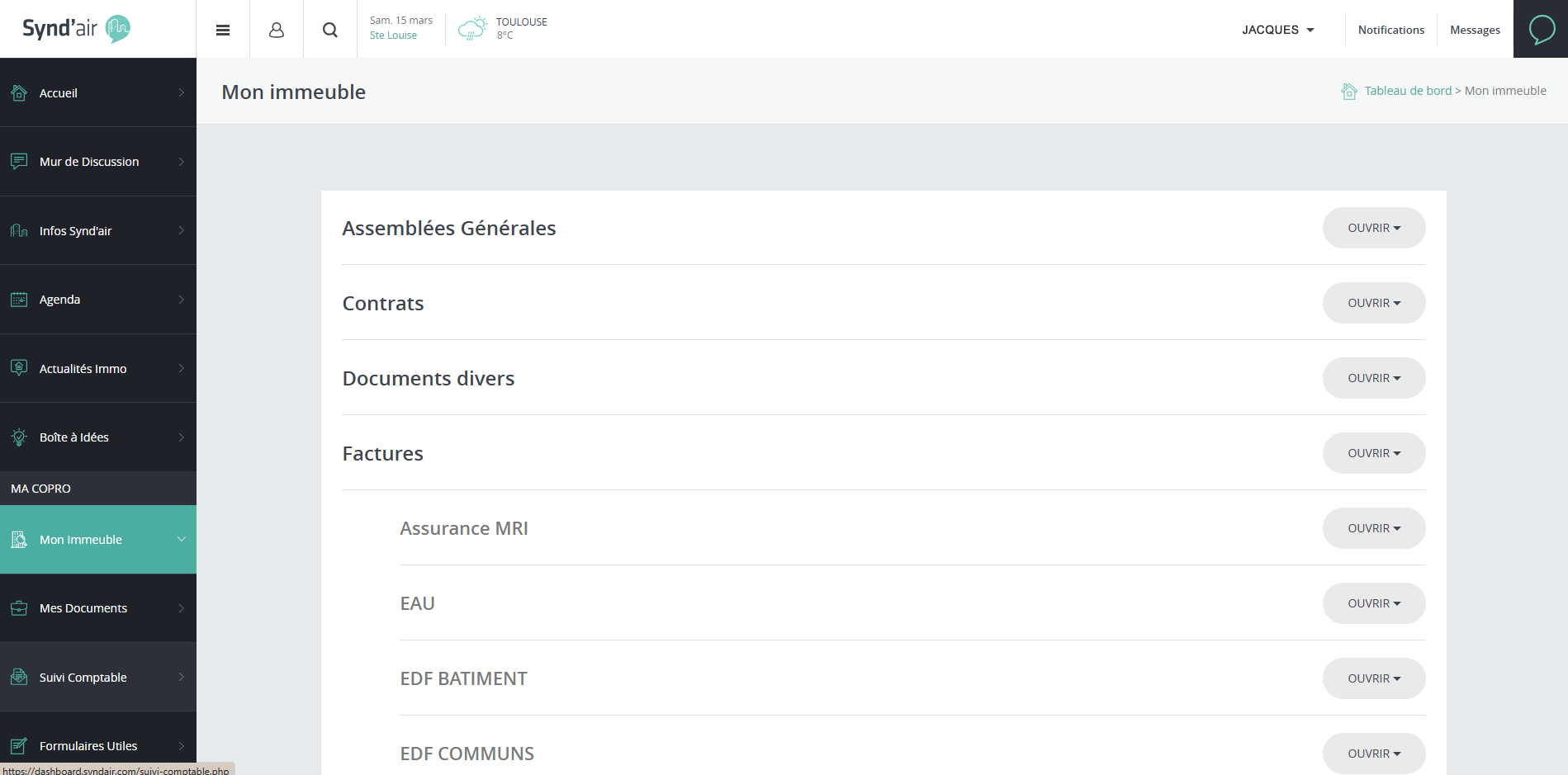Click the Ste Louise date link

[x=393, y=35]
